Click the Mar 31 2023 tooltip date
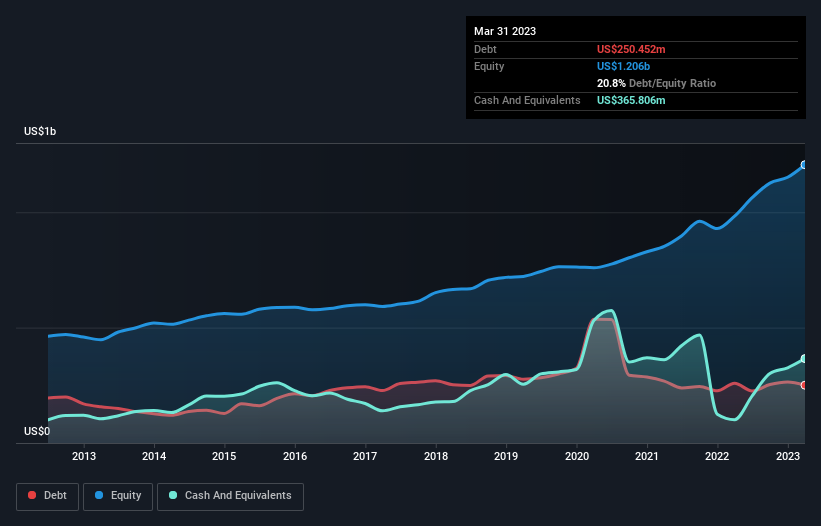This screenshot has width=821, height=526. click(x=505, y=31)
